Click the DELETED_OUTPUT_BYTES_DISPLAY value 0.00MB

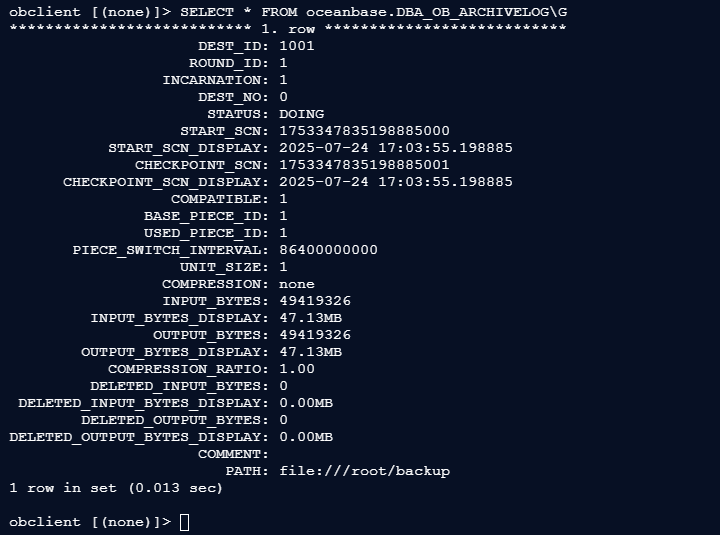[x=306, y=437]
